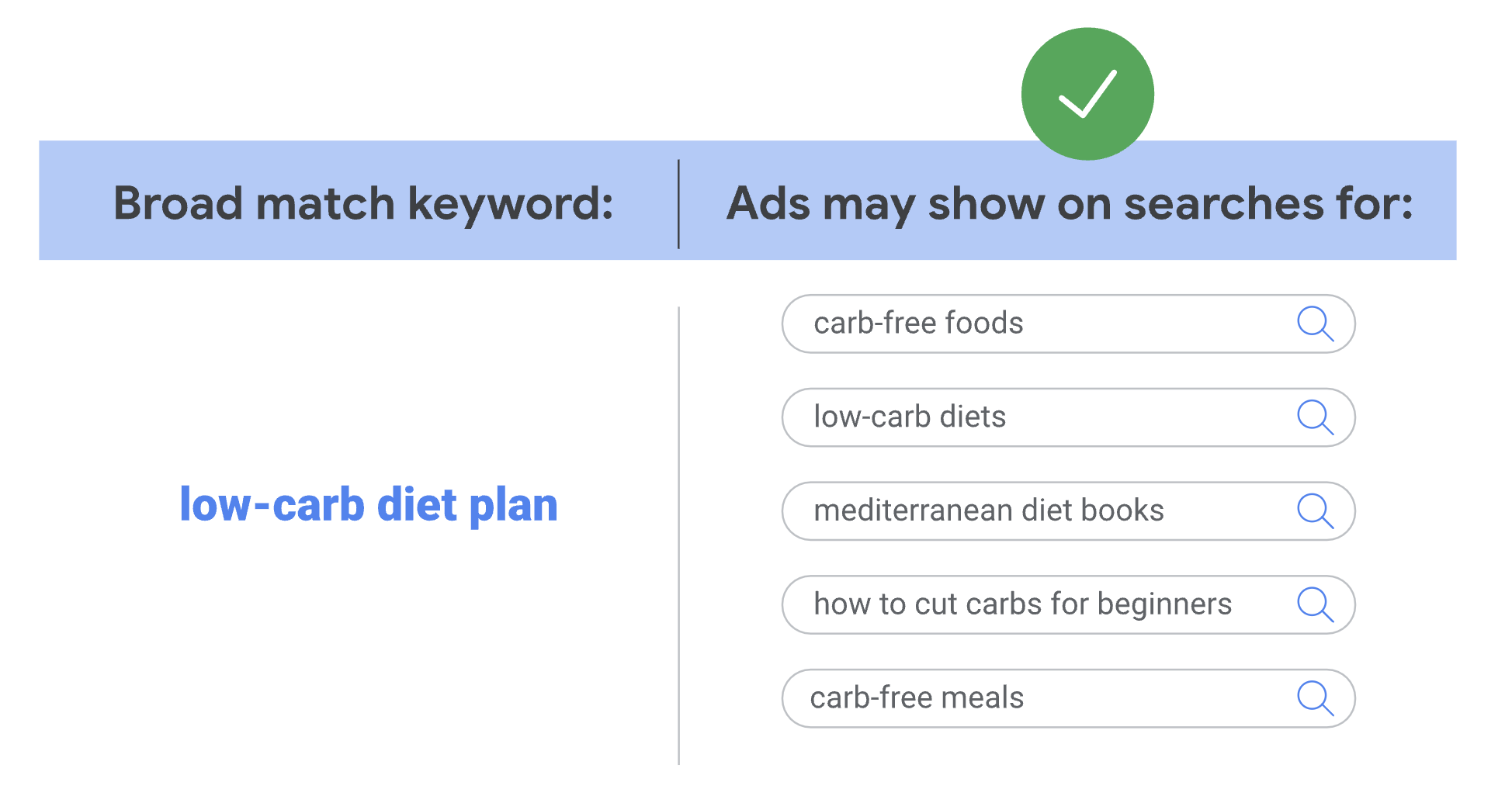Viewport: 1512px width, 796px height.
Task: Click the low-carb diet plan keyword
Action: 369,506
